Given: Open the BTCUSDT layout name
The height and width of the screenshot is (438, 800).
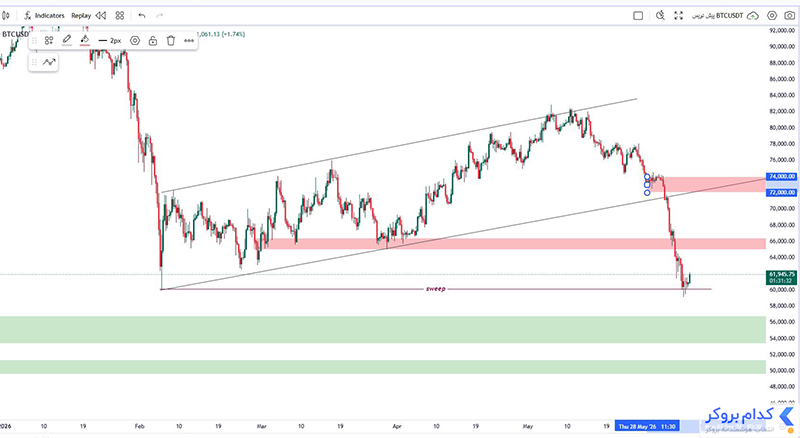Looking at the screenshot, I should pyautogui.click(x=717, y=16).
